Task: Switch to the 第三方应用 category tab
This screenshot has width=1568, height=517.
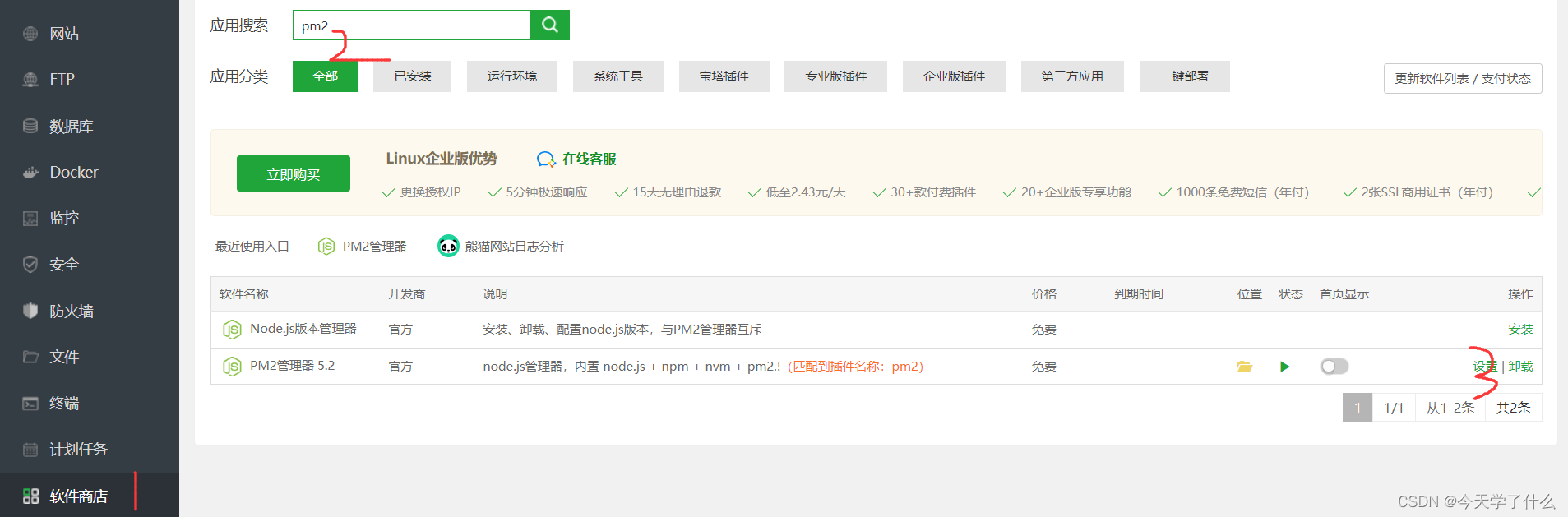Action: [1072, 76]
